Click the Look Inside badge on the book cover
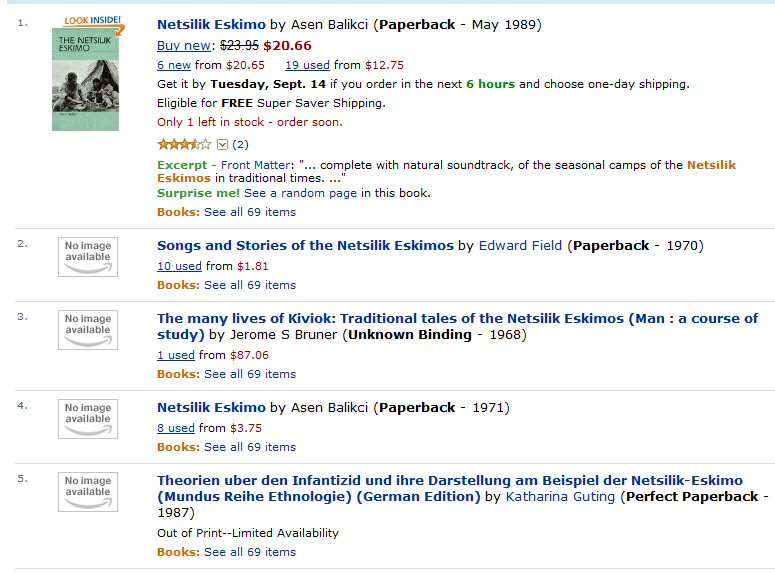This screenshot has height=573, width=775. (x=94, y=22)
